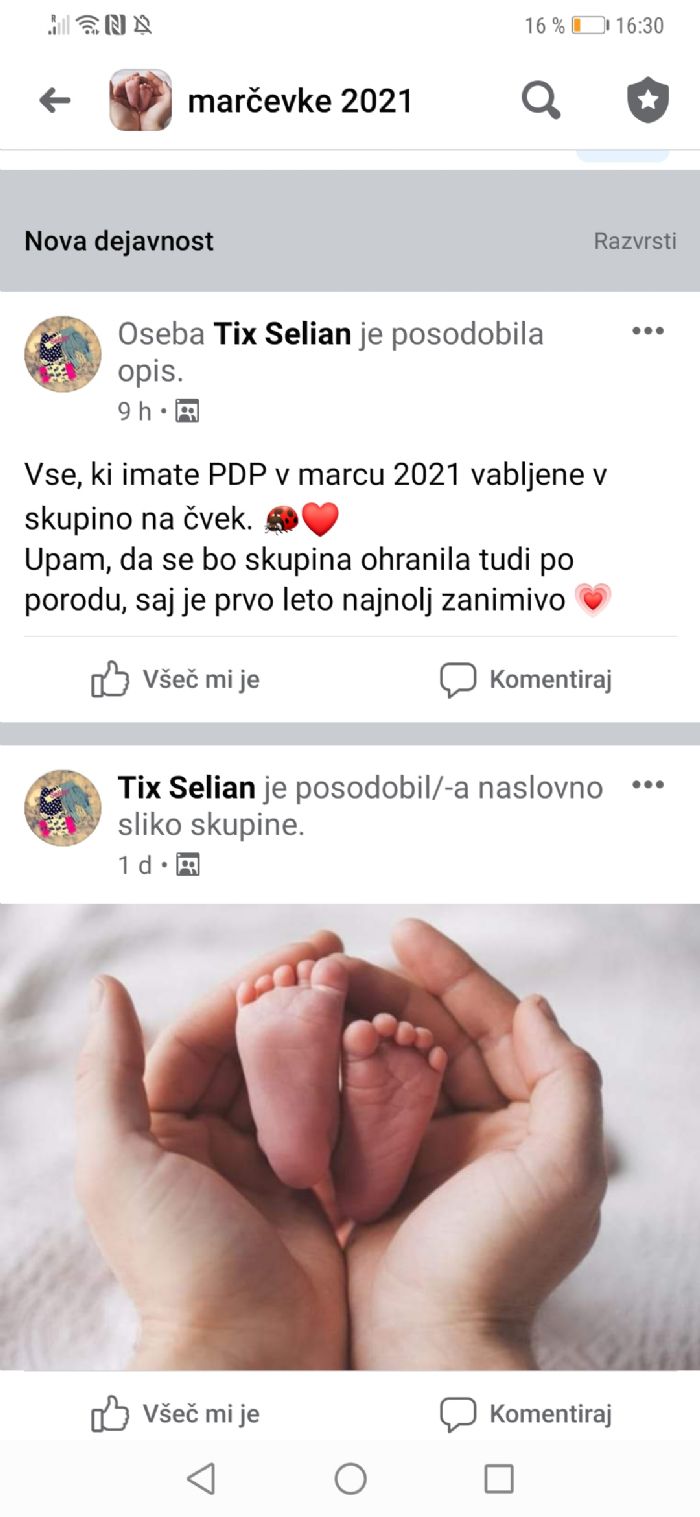Viewport: 700px width, 1517px height.
Task: Tap group audience icon next to 9 h
Action: point(187,411)
